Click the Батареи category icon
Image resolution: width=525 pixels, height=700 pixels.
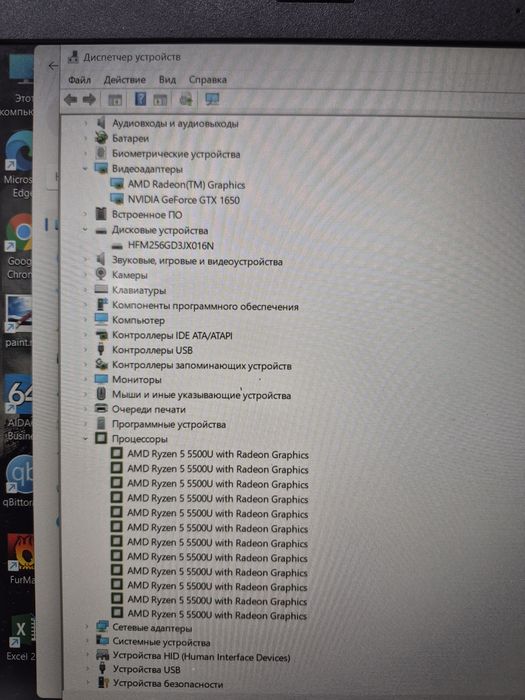pyautogui.click(x=101, y=138)
